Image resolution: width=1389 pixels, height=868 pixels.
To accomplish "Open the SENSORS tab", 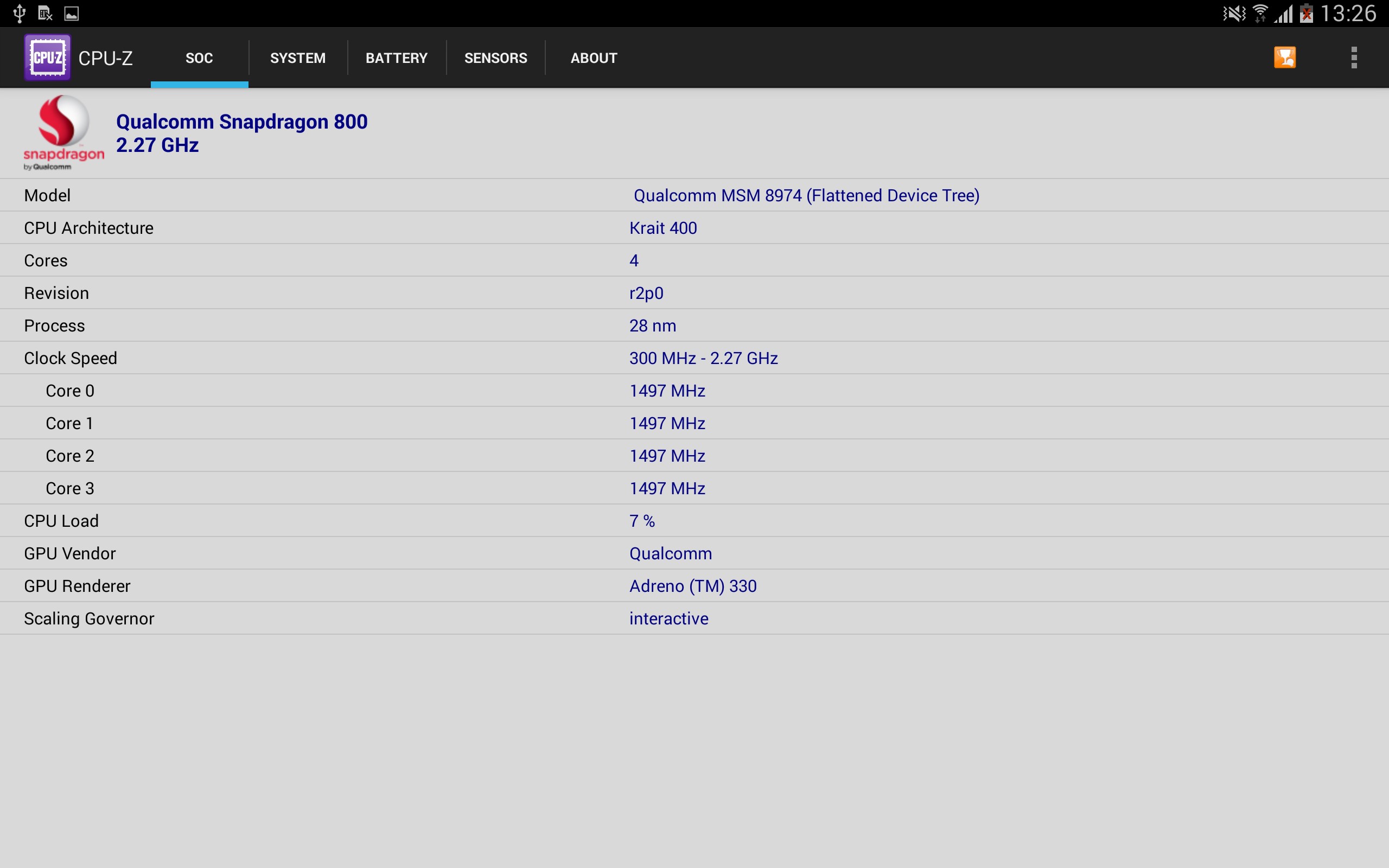I will [x=495, y=58].
